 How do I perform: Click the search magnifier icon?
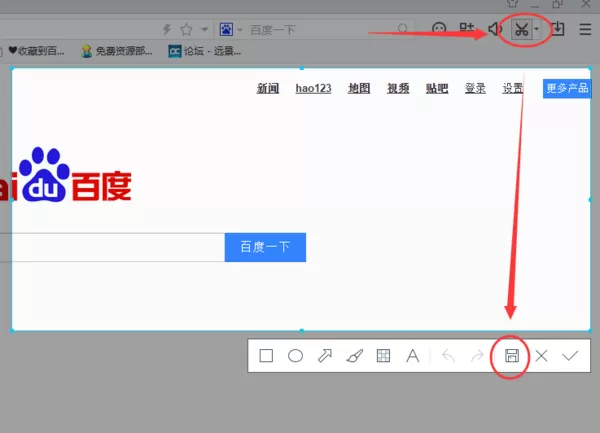[403, 29]
